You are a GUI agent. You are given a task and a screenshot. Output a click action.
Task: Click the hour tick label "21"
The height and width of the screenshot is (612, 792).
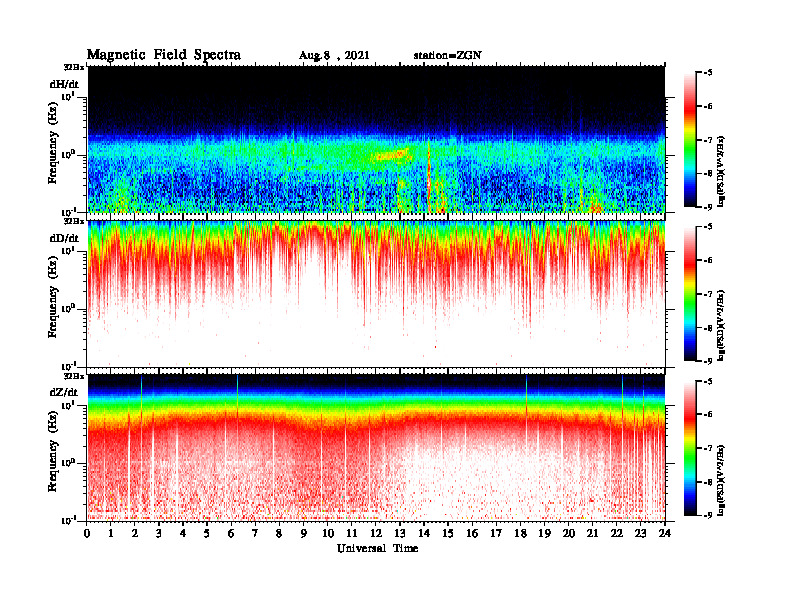[x=592, y=533]
